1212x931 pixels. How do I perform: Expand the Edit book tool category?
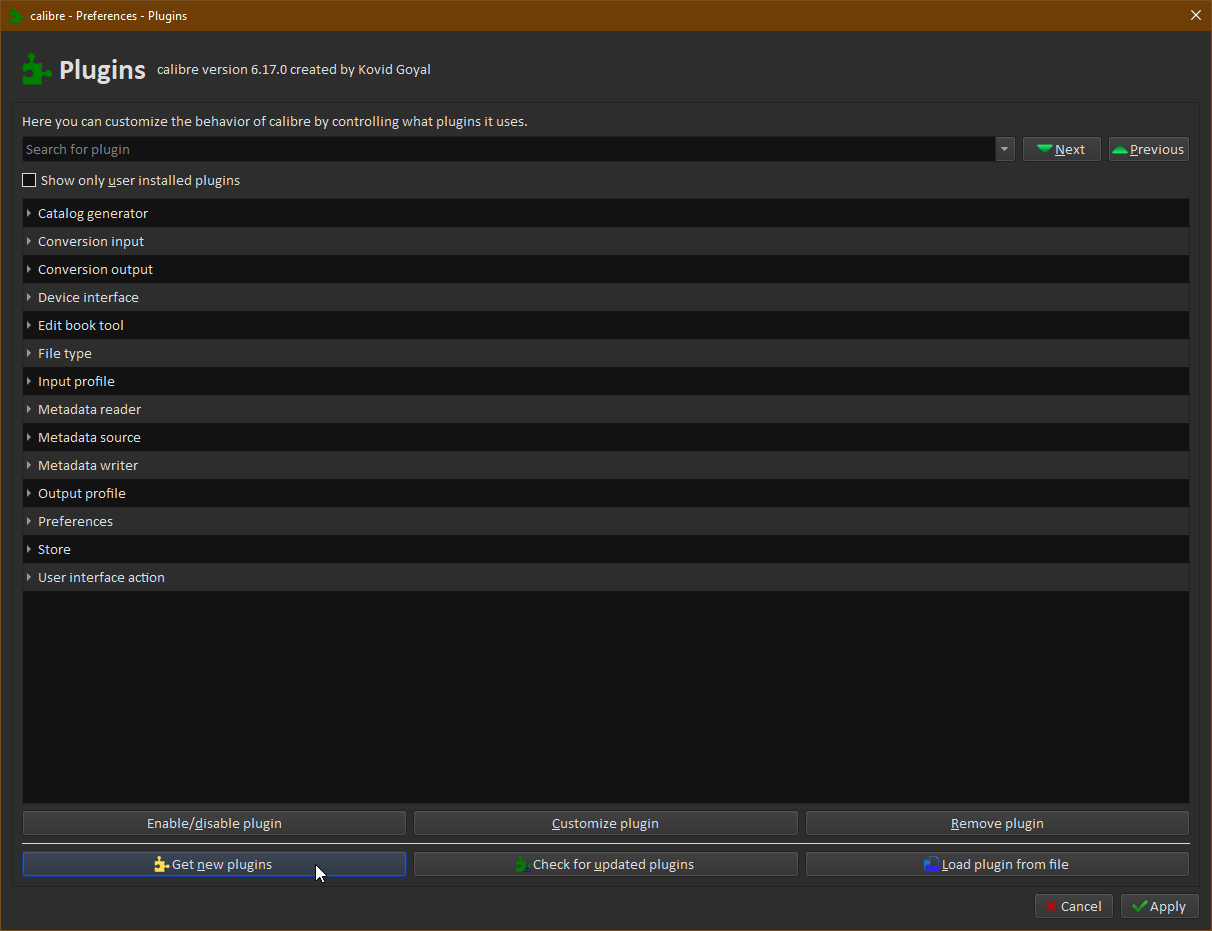point(29,325)
